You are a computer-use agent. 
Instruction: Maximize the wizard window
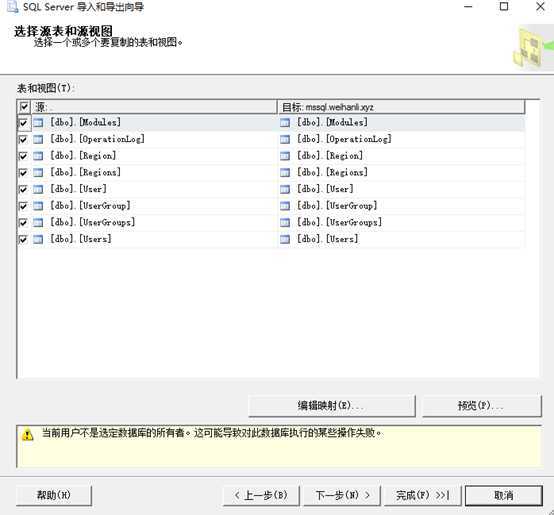tap(504, 6)
